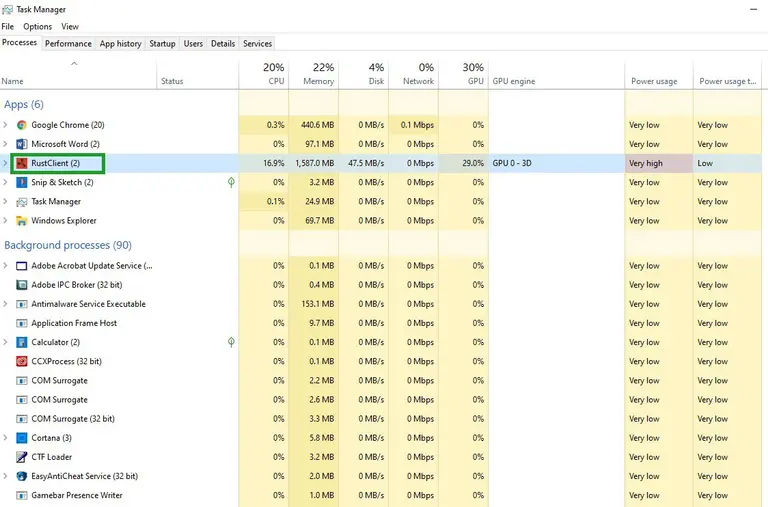Select the Background processes (90) heading

point(68,245)
